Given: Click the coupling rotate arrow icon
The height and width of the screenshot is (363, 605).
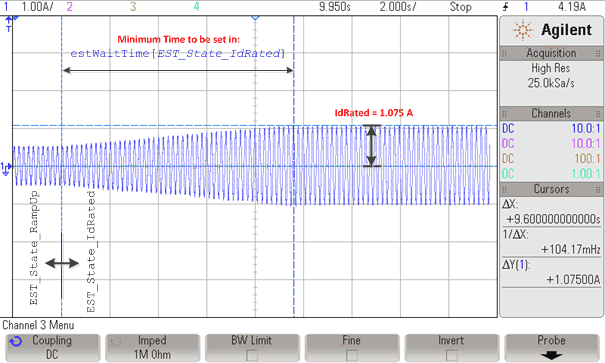Looking at the screenshot, I should (15, 341).
